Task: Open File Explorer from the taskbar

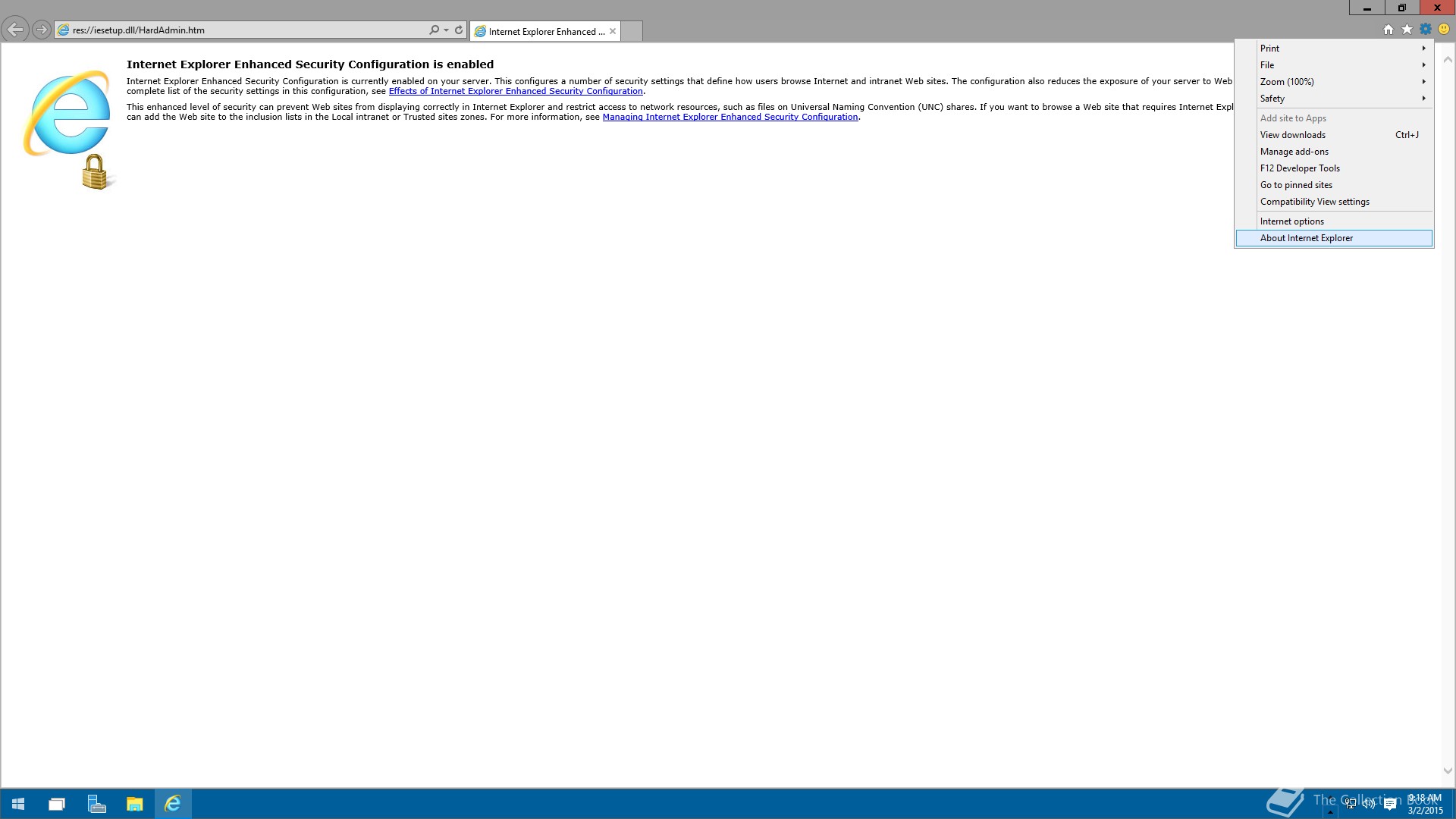Action: 135,804
